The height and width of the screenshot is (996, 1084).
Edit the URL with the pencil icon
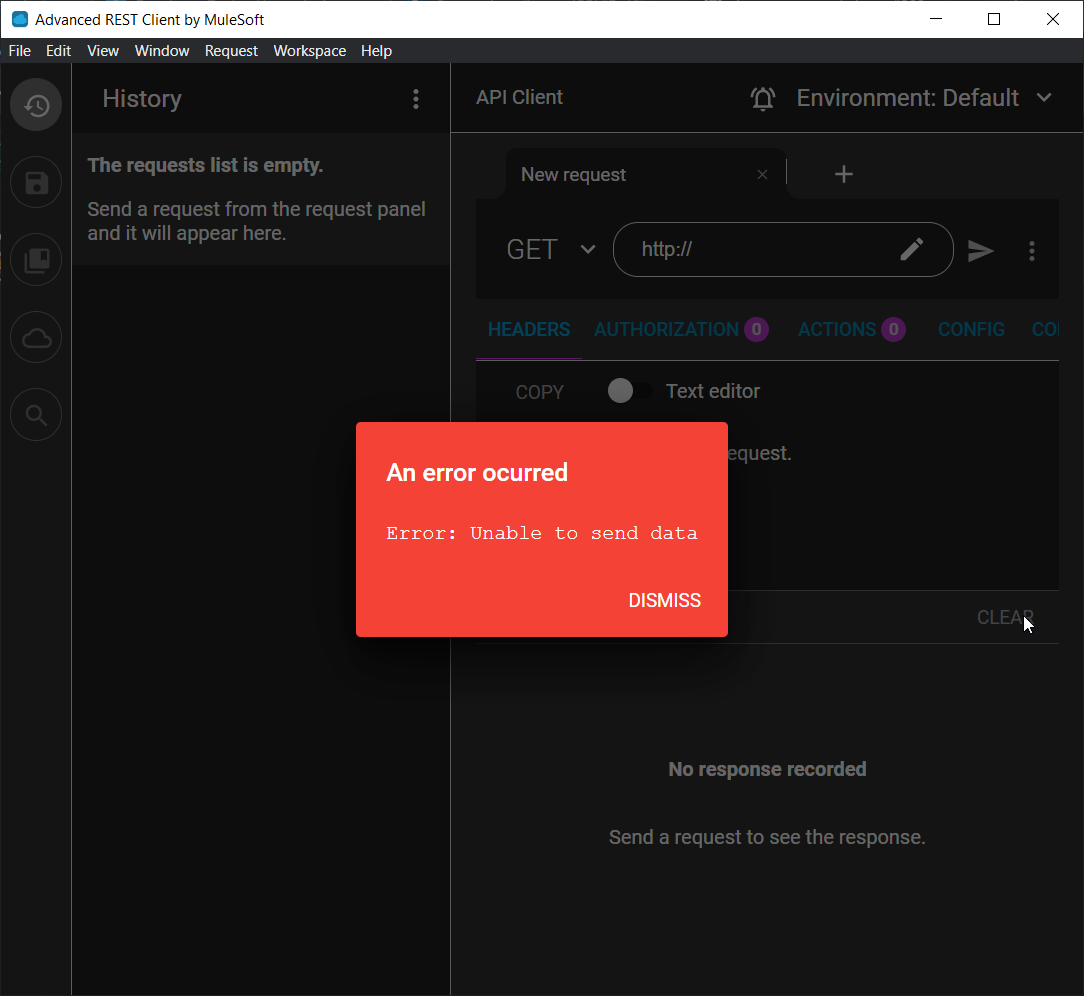point(912,249)
